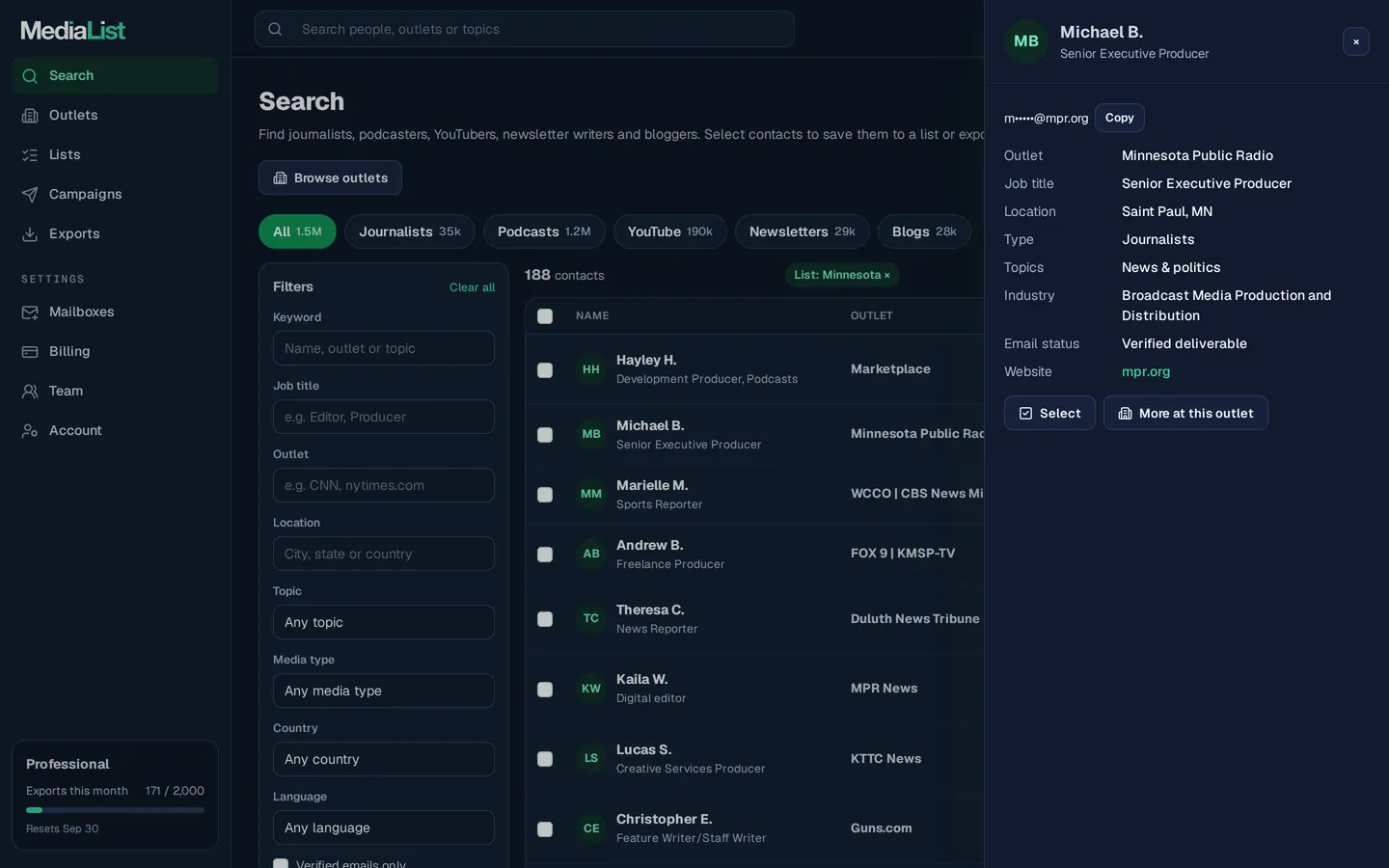Open the Any topic dropdown
1389x868 pixels.
tap(384, 622)
